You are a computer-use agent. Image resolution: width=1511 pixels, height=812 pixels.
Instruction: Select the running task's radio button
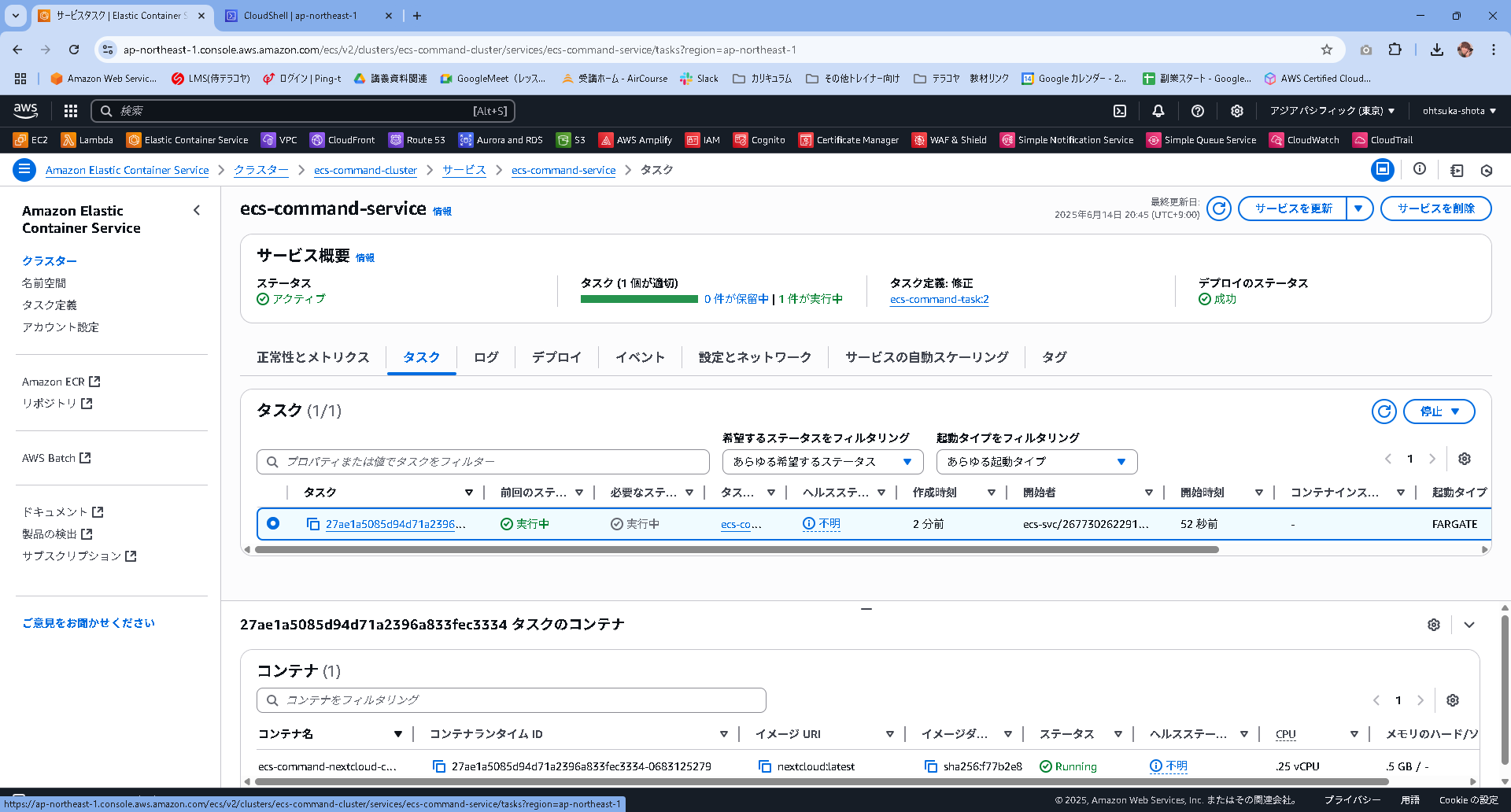pyautogui.click(x=273, y=523)
